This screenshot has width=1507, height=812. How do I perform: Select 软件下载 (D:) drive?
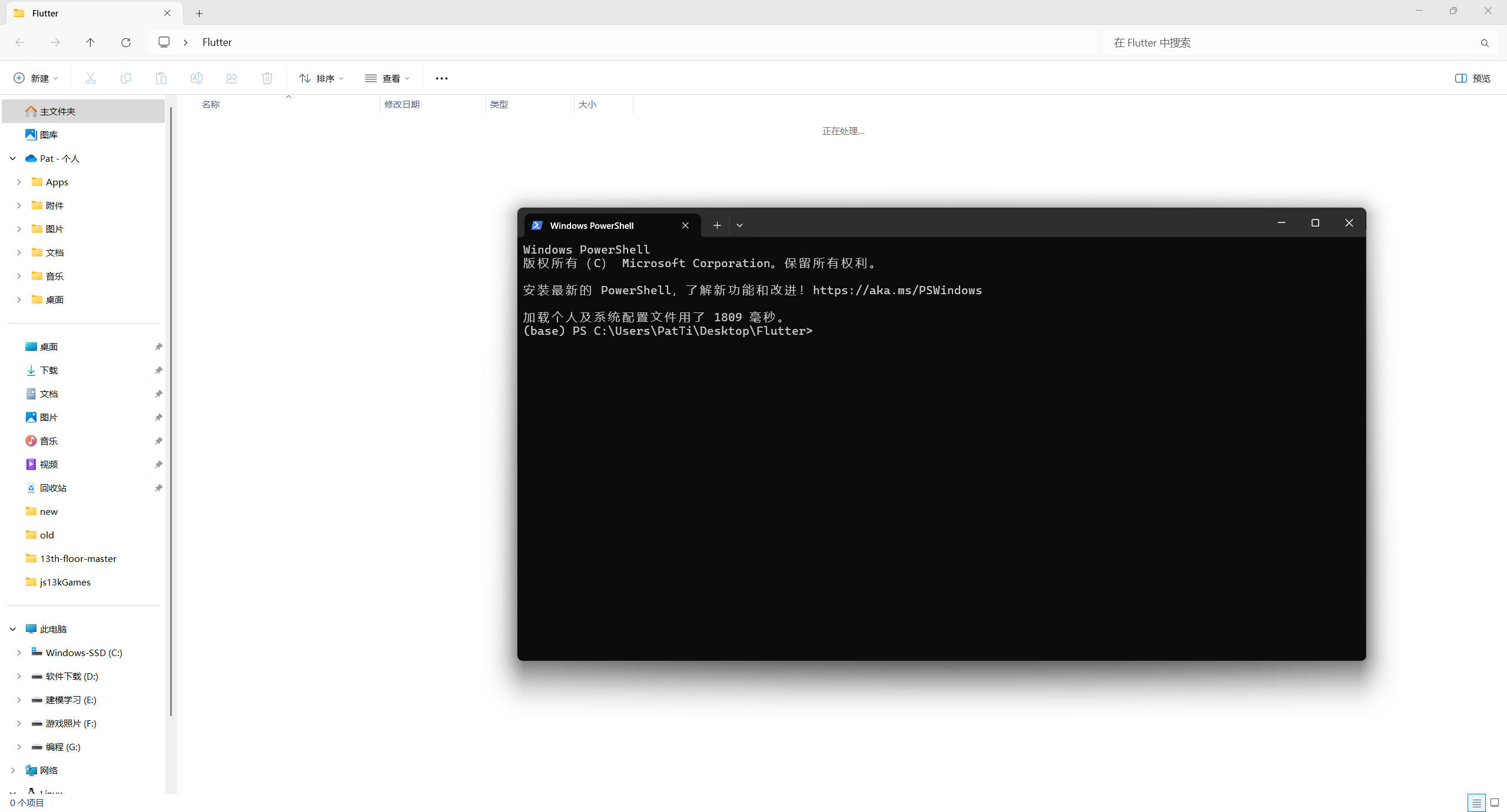tap(72, 676)
